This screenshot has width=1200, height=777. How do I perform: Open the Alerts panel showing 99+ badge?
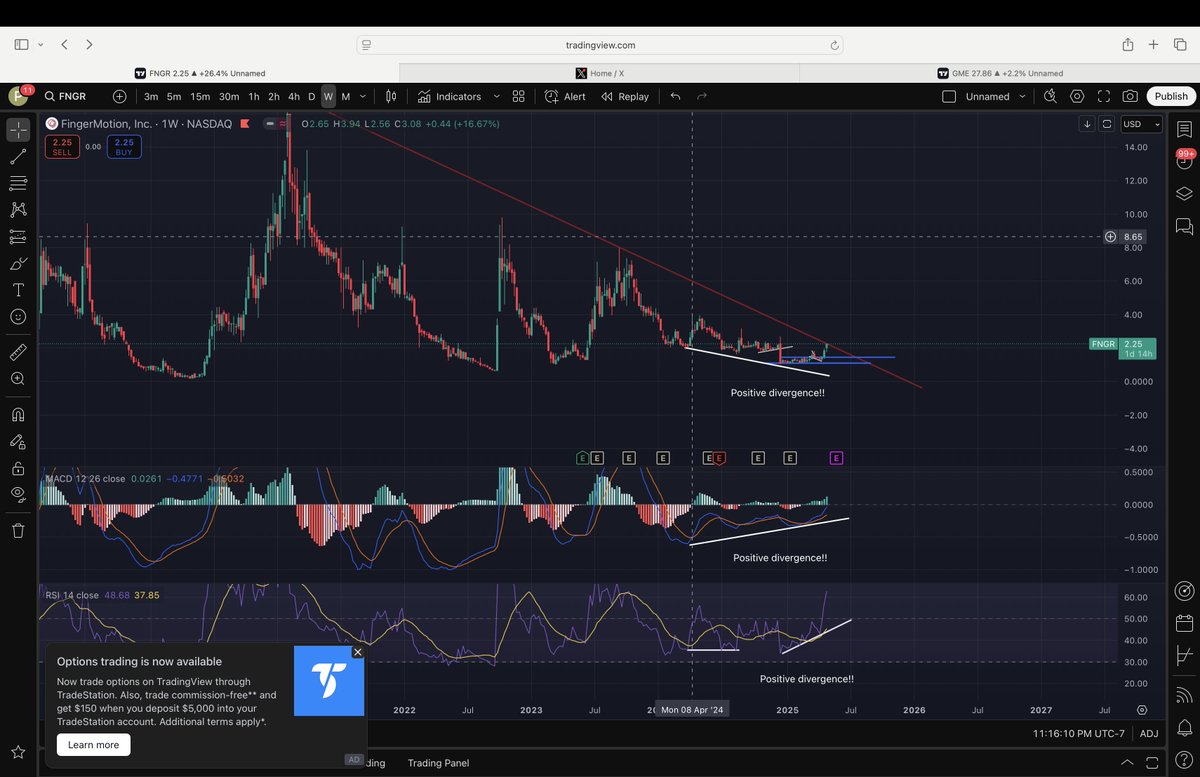click(1184, 160)
